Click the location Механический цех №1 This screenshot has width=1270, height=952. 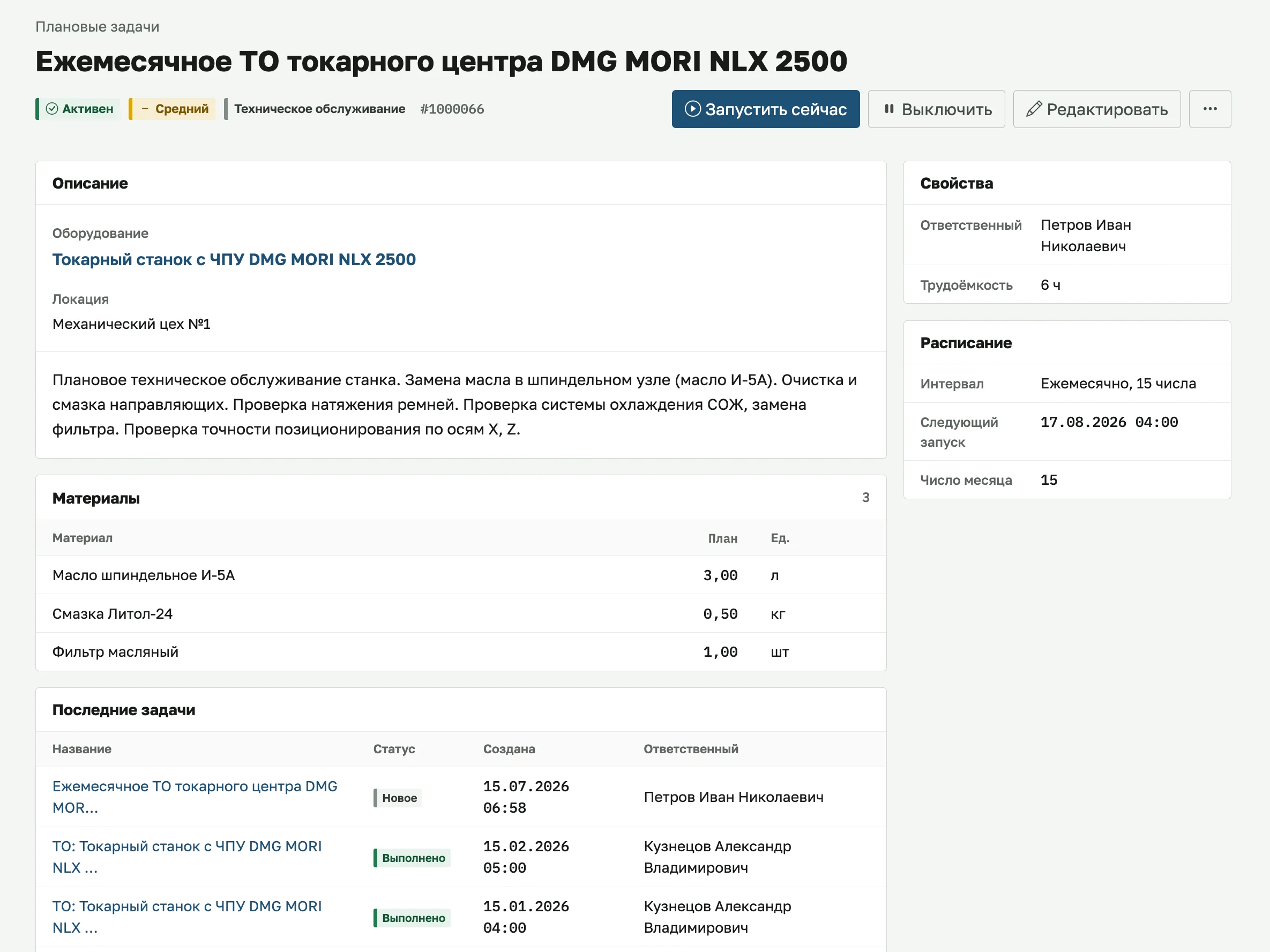[x=131, y=324]
